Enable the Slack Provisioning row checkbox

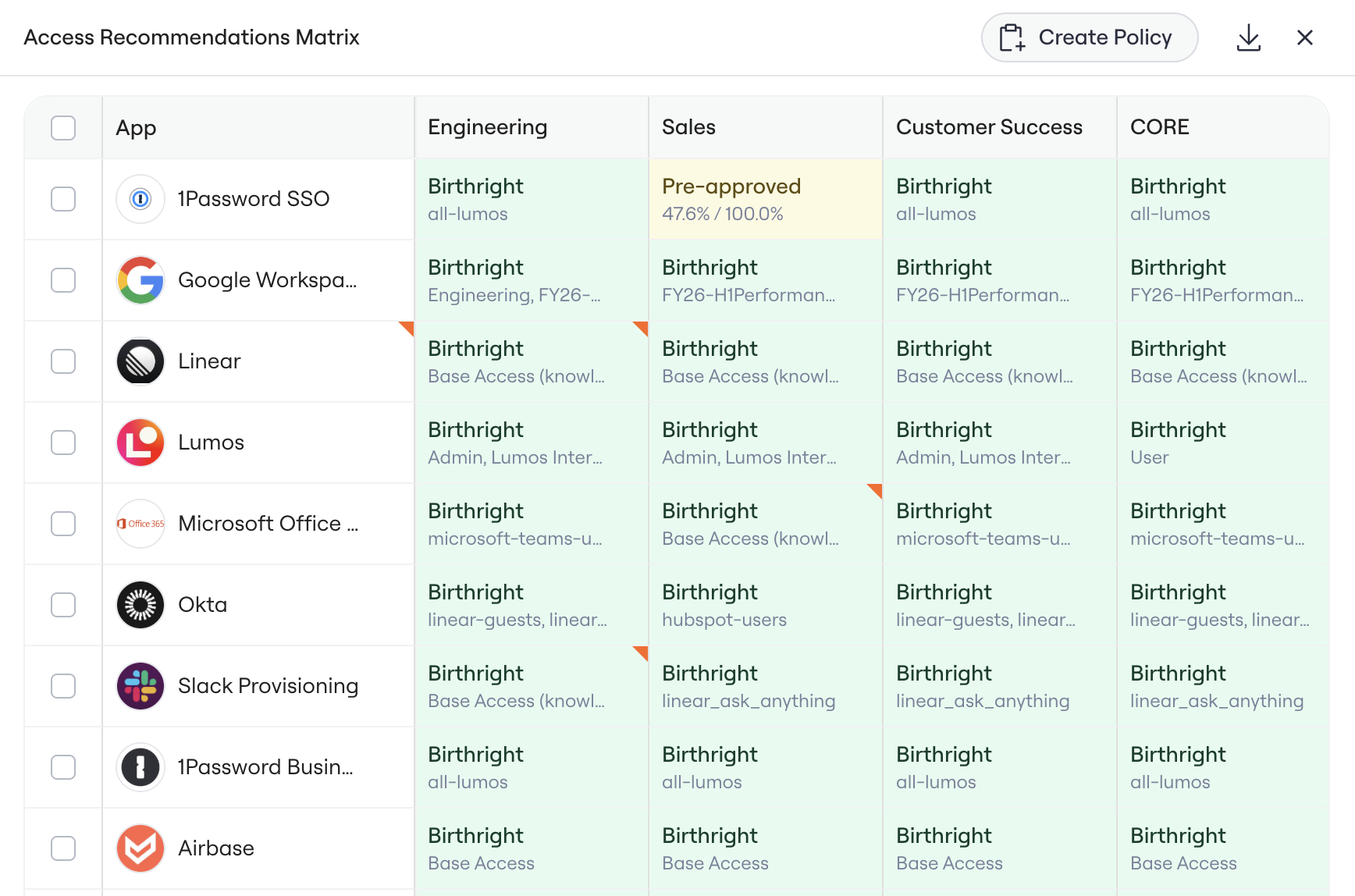click(63, 686)
